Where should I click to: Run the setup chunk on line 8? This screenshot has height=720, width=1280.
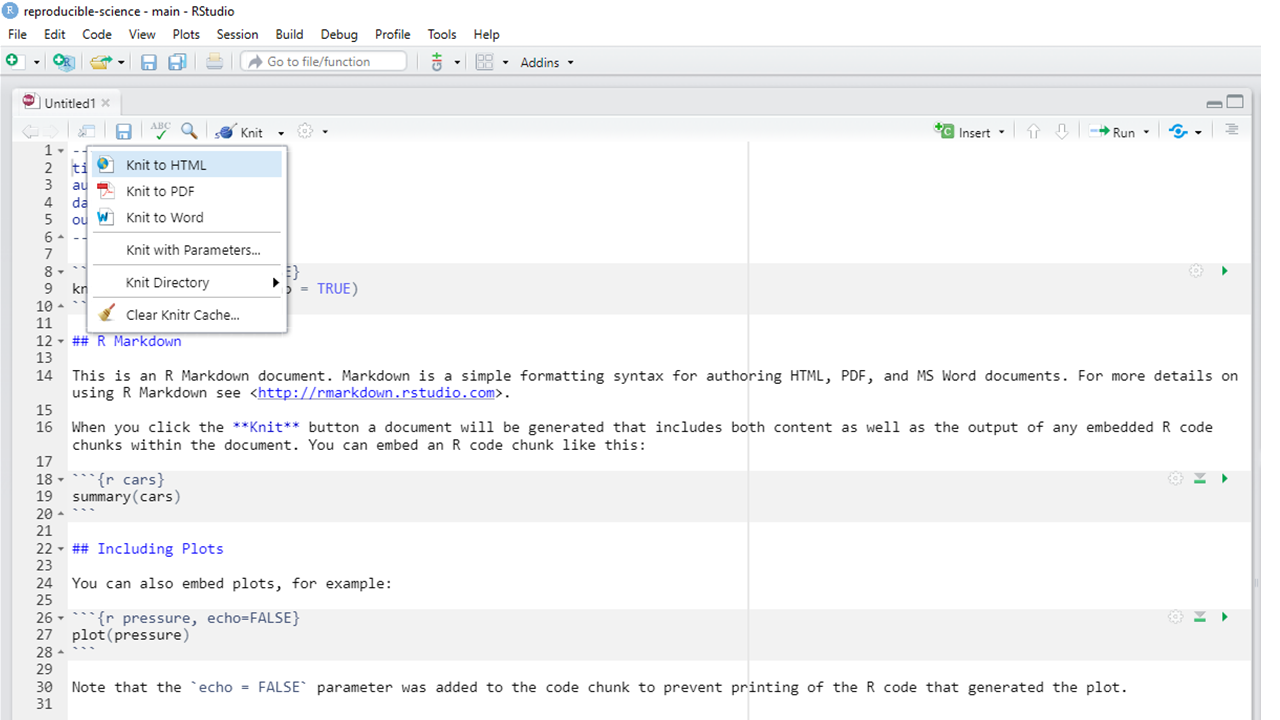1224,271
